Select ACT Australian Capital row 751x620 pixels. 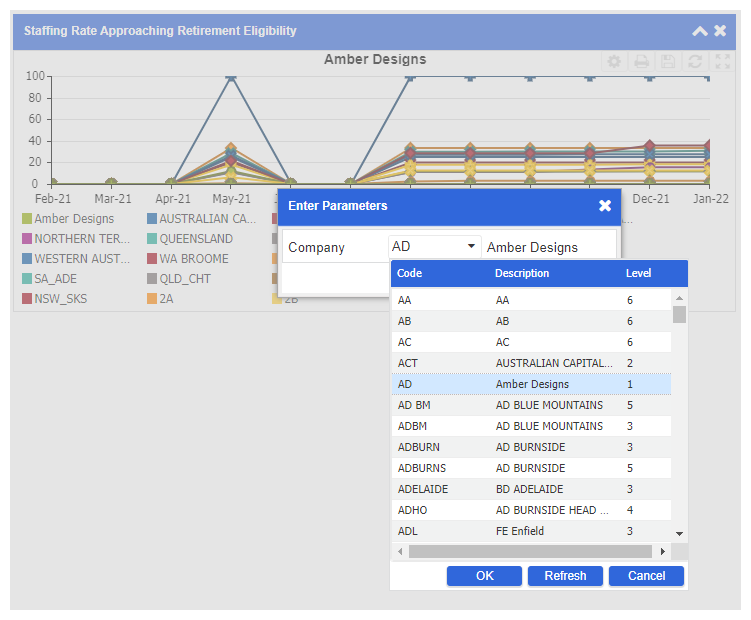[x=531, y=363]
